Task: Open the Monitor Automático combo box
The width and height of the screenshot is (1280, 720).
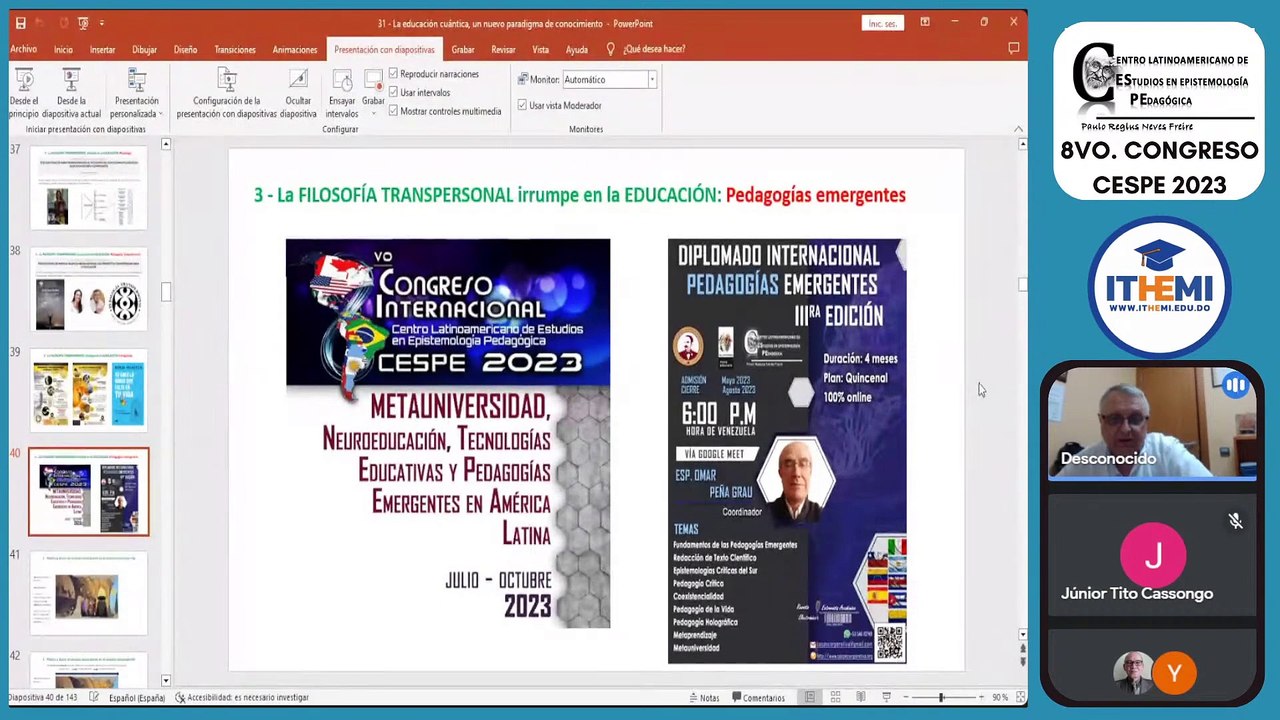Action: pyautogui.click(x=609, y=80)
